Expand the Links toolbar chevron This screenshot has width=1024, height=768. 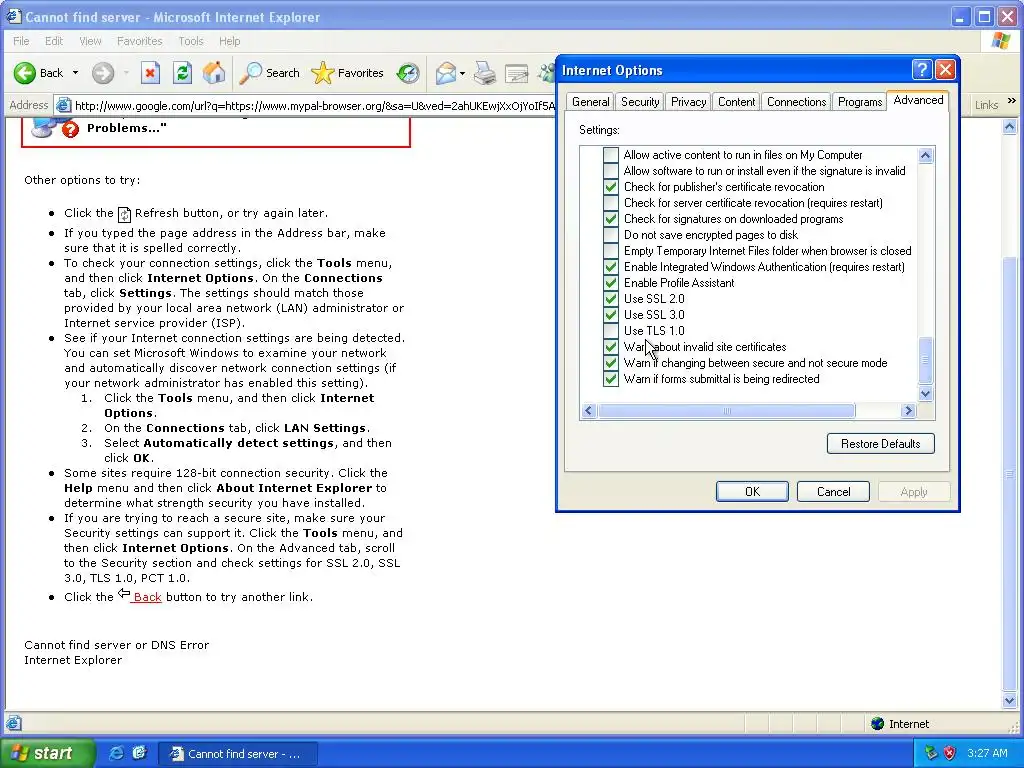[x=1012, y=101]
